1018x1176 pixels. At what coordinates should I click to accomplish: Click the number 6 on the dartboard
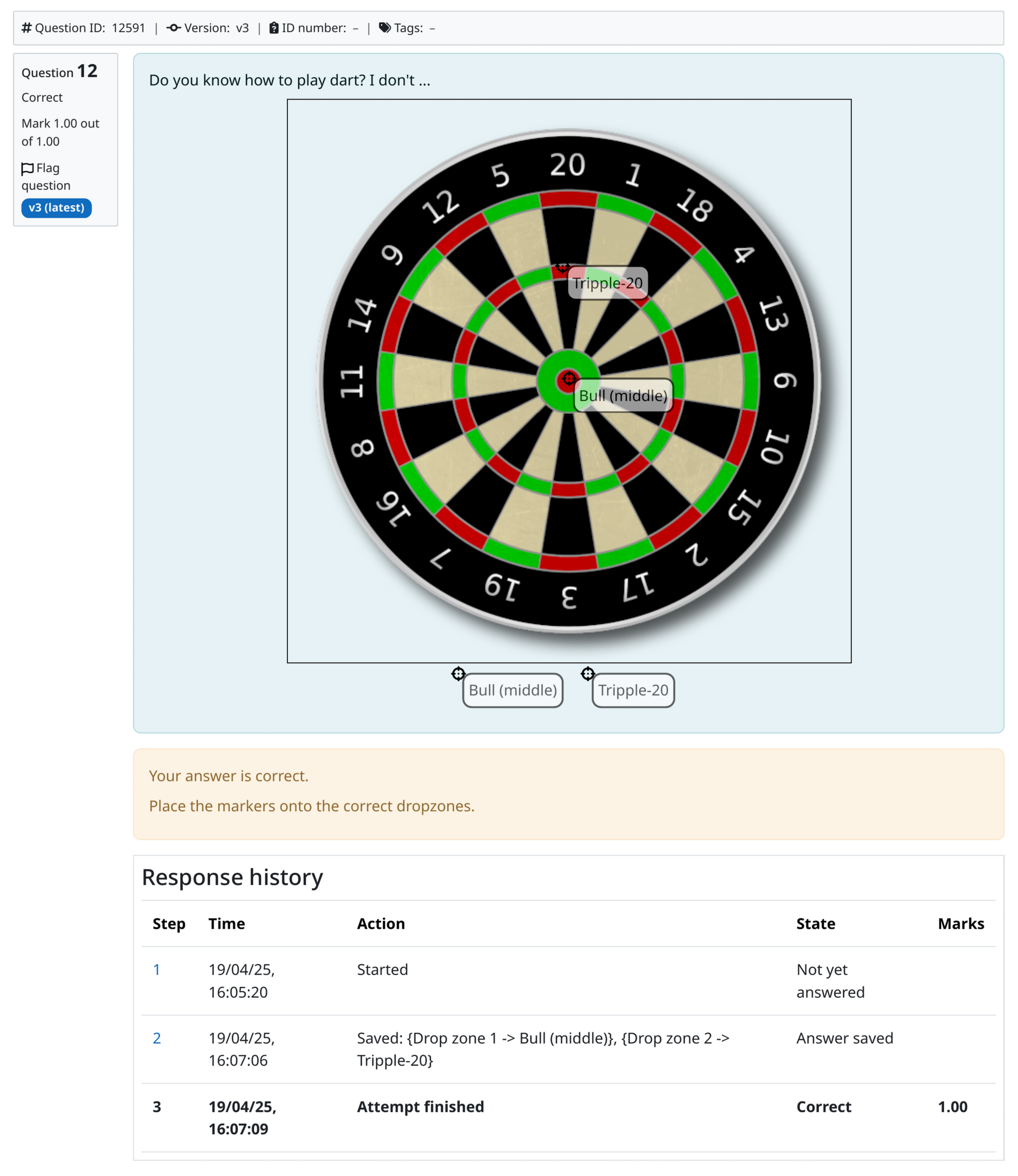[x=786, y=381]
